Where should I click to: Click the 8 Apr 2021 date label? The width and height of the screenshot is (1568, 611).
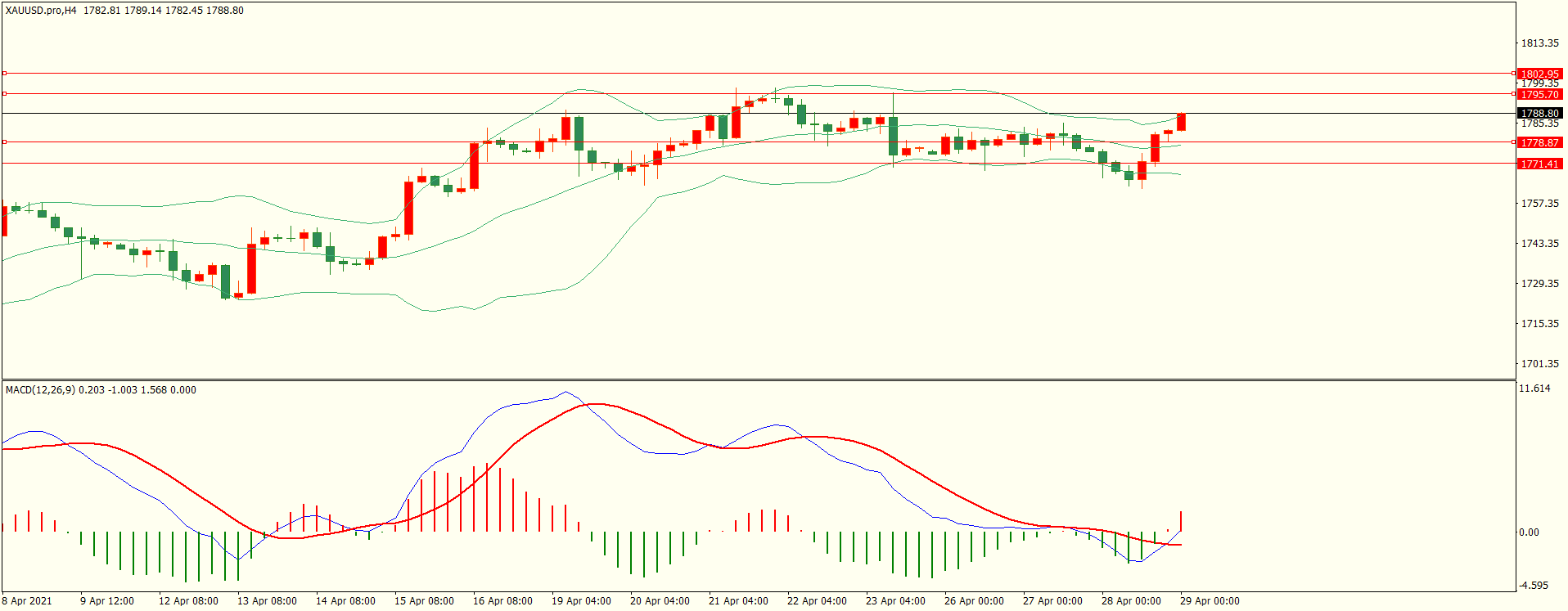click(27, 601)
